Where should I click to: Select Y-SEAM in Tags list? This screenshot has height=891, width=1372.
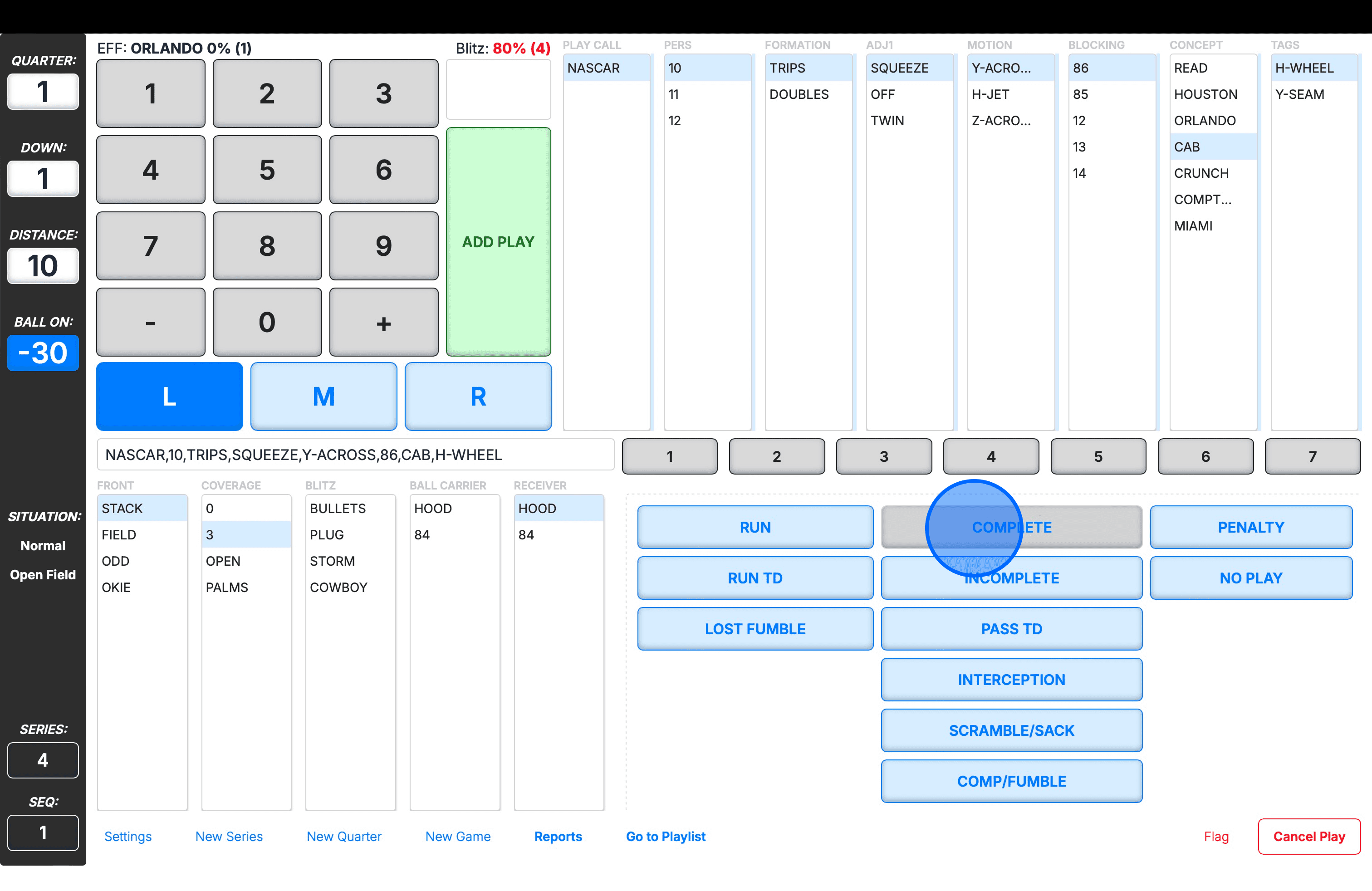click(1314, 94)
